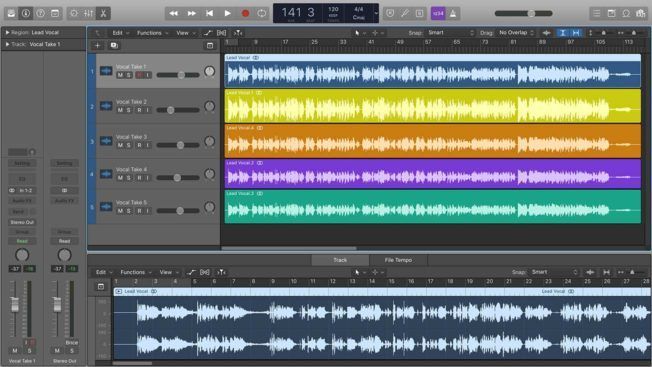
Task: Open the audio editor Functions menu
Action: click(136, 272)
